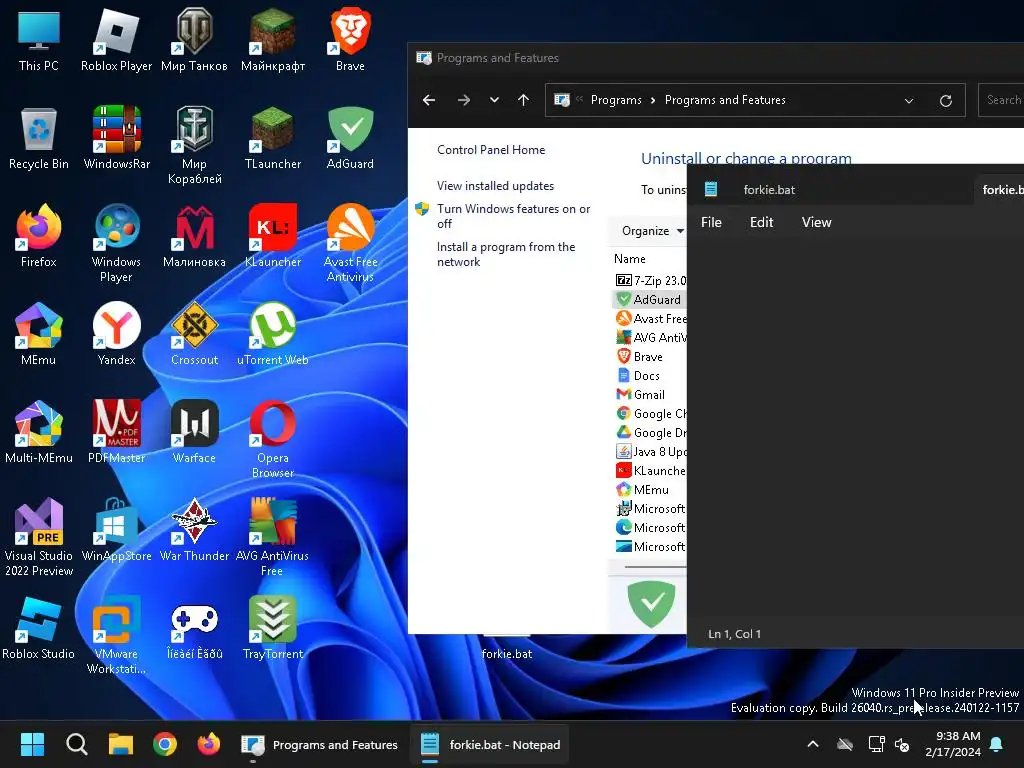Go up one level in Control Panel
The image size is (1024, 768).
point(523,100)
